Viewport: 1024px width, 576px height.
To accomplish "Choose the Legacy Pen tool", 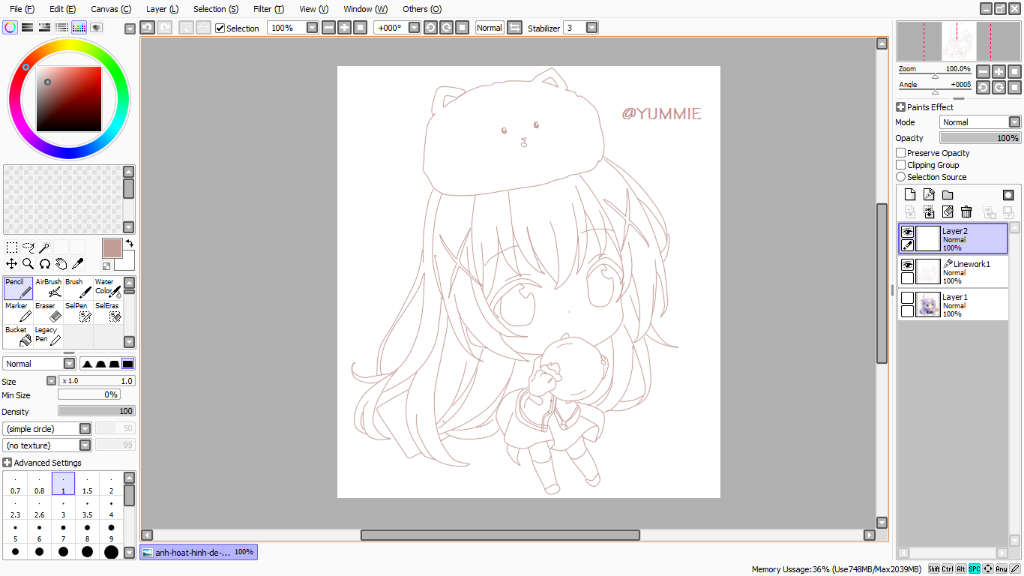I will 48,336.
